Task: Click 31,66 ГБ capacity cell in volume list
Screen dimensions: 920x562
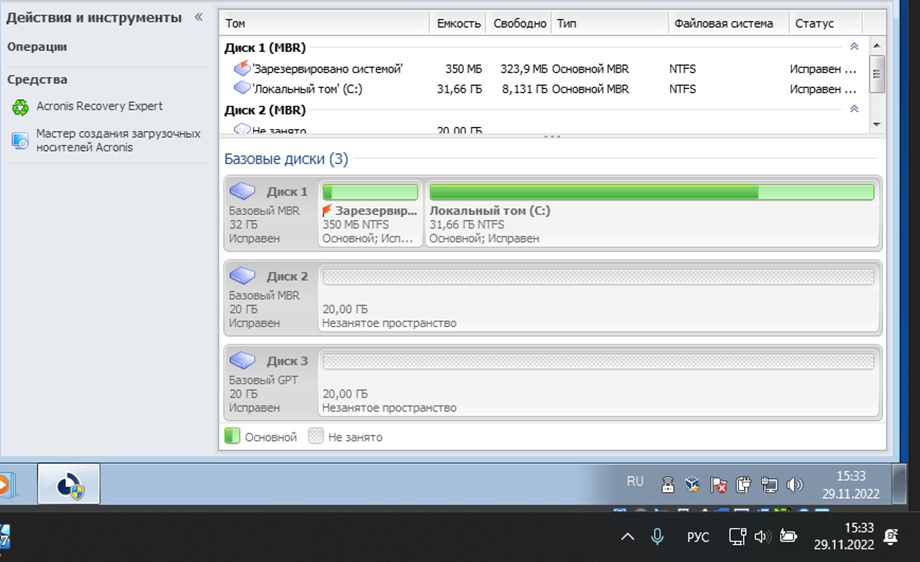Action: (x=459, y=89)
